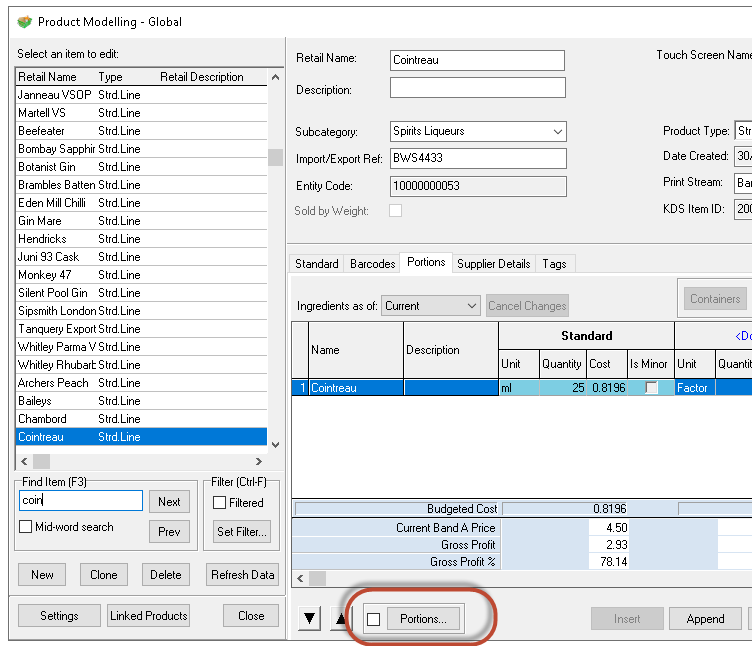This screenshot has height=646, width=752.
Task: Click the Cancel Changes button
Action: pyautogui.click(x=527, y=306)
